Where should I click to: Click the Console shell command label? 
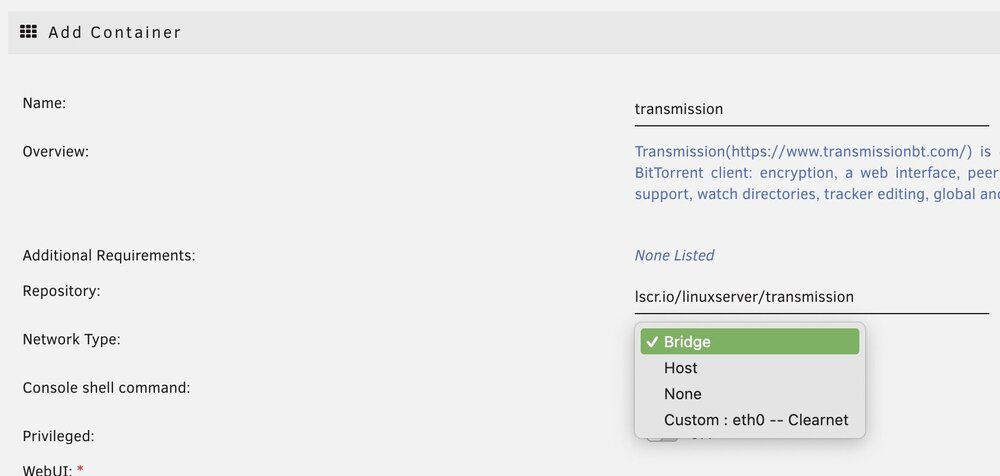(107, 388)
